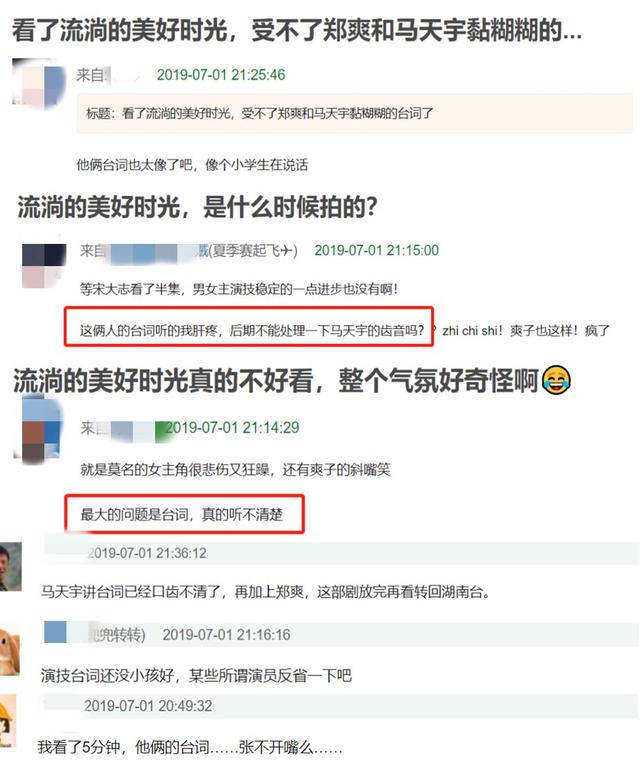
Task: Click the airplane emoji in username
Action: [x=286, y=251]
